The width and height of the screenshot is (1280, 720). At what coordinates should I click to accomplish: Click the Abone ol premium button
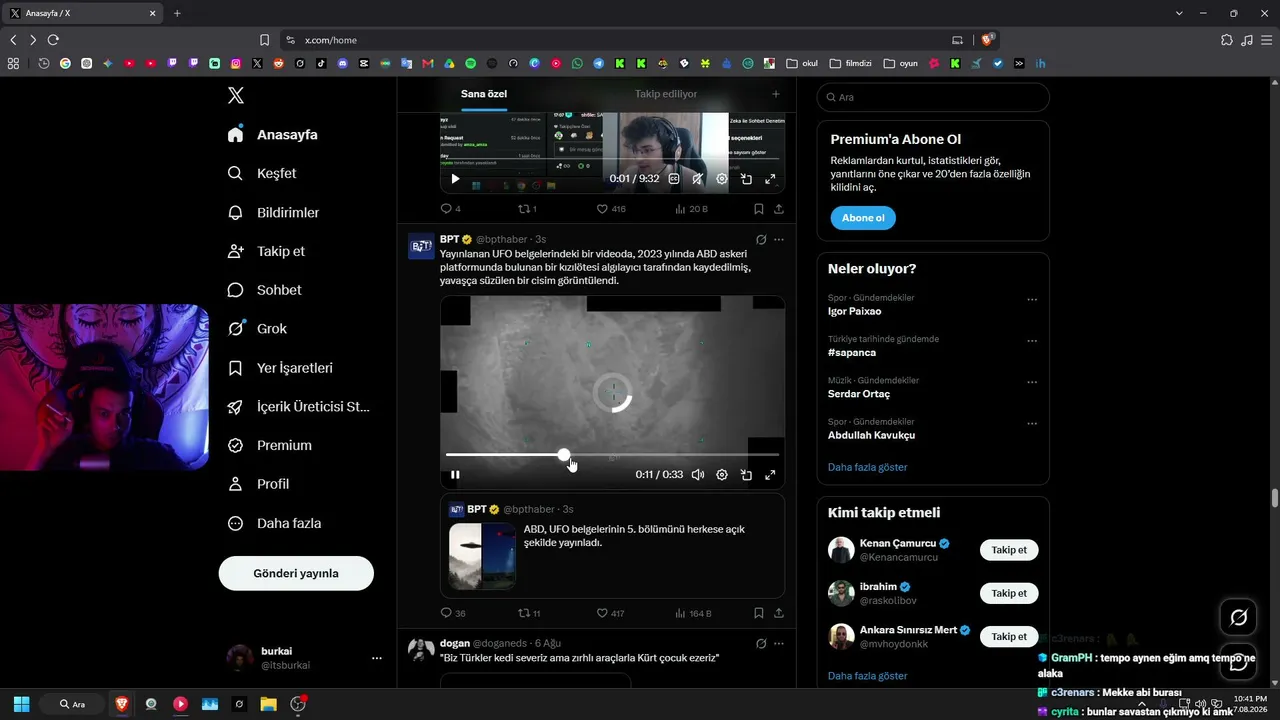coord(863,218)
